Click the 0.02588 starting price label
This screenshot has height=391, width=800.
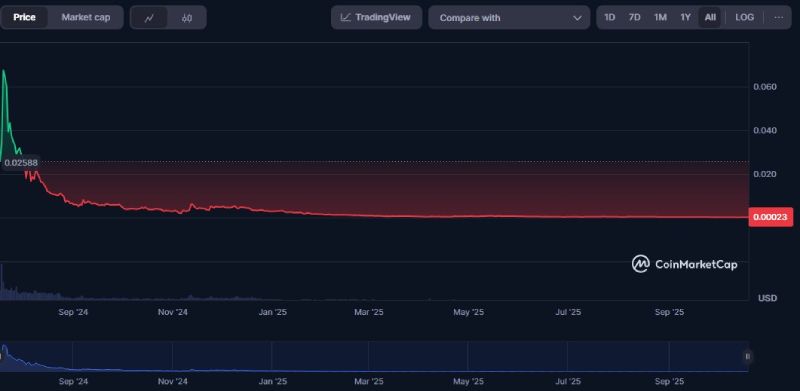pos(20,163)
